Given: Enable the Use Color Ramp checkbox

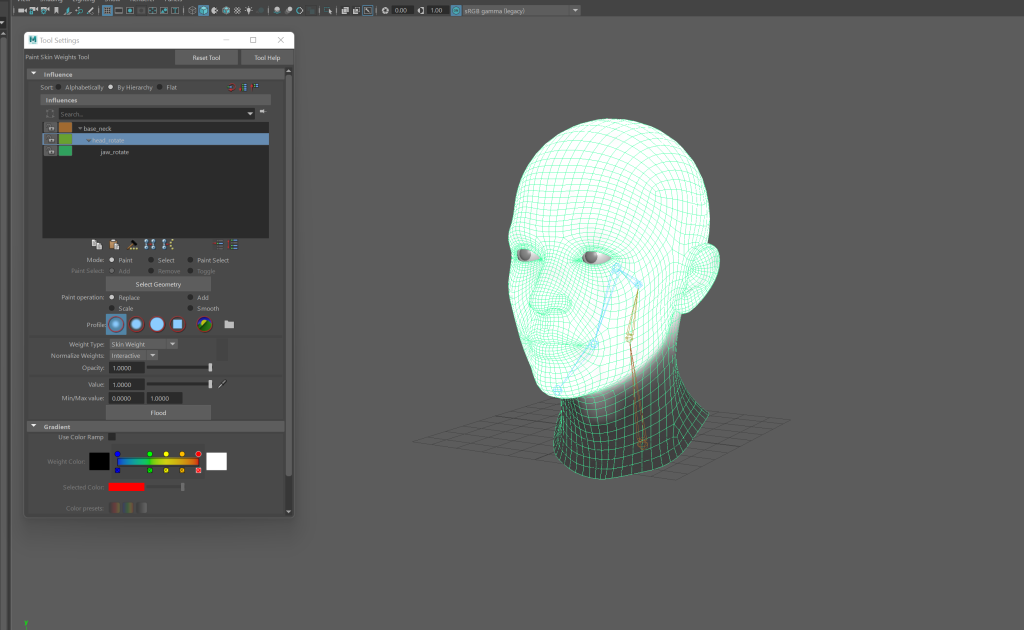Looking at the screenshot, I should click(x=112, y=437).
